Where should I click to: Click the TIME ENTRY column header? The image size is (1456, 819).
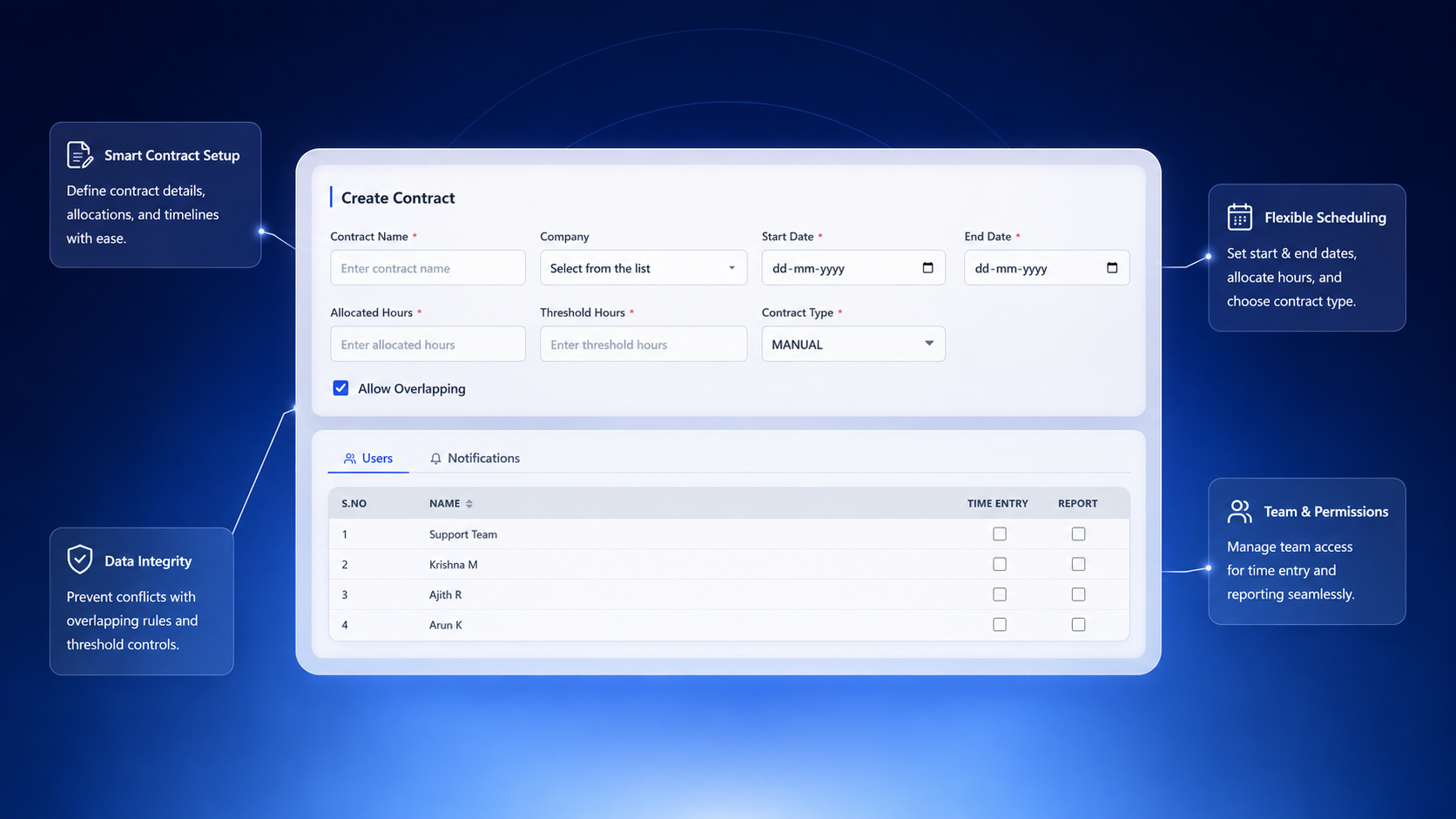(x=998, y=504)
